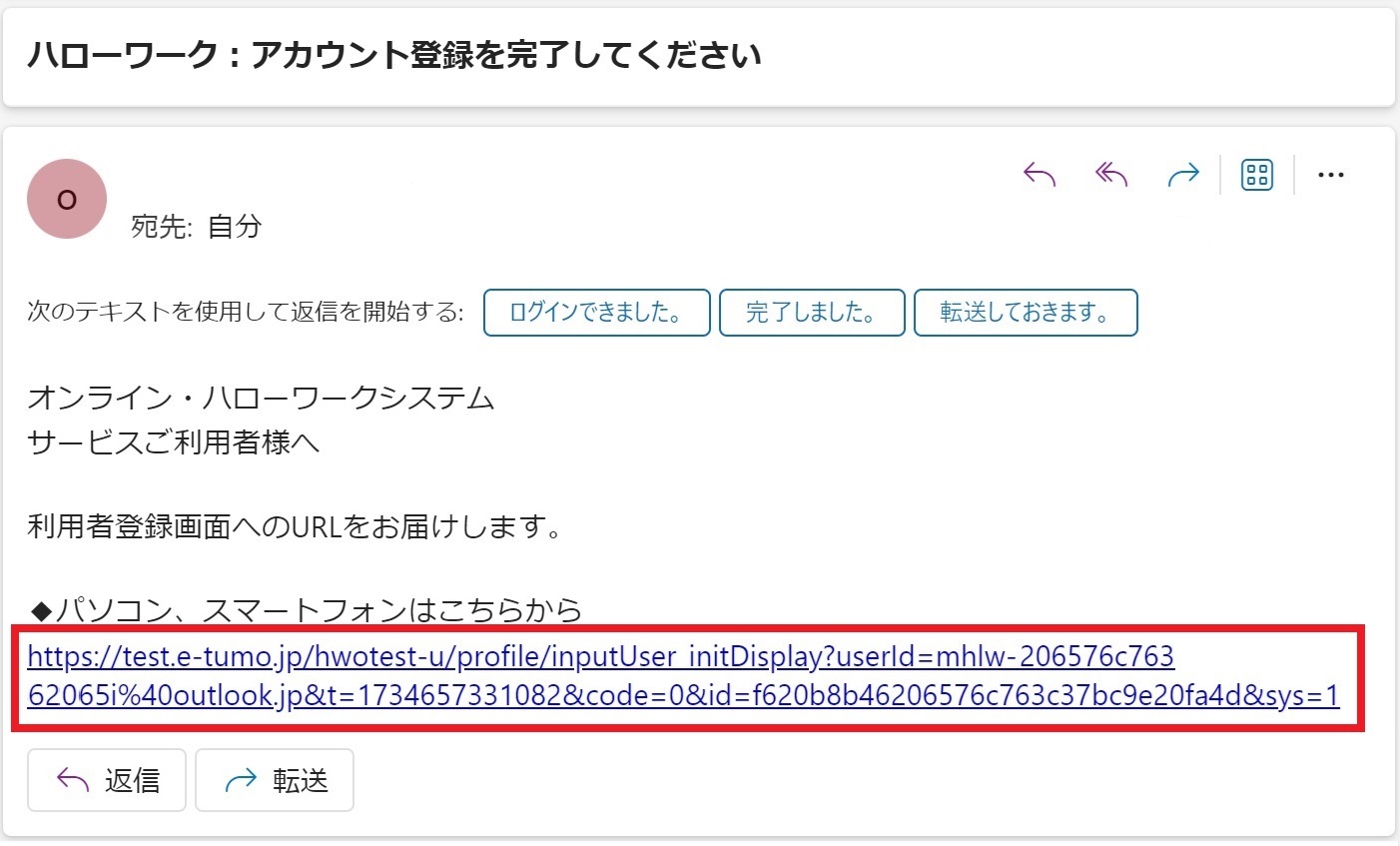The image size is (1400, 846).
Task: Open the test.e-tumo.jp registration URL link
Action: (683, 676)
